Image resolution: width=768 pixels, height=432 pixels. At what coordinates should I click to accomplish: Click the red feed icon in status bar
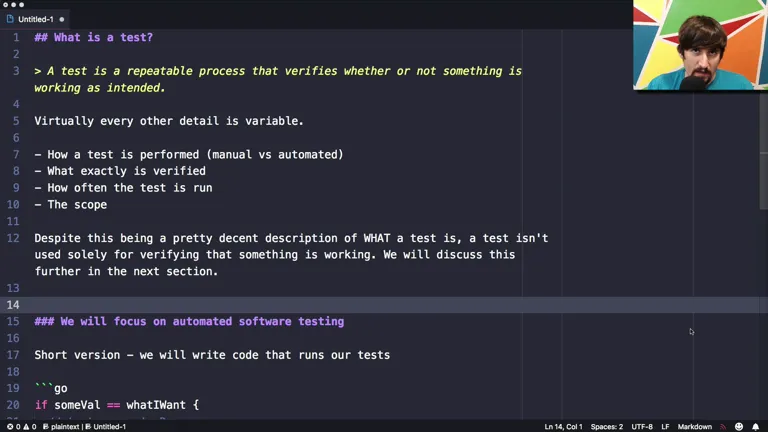[x=723, y=427]
